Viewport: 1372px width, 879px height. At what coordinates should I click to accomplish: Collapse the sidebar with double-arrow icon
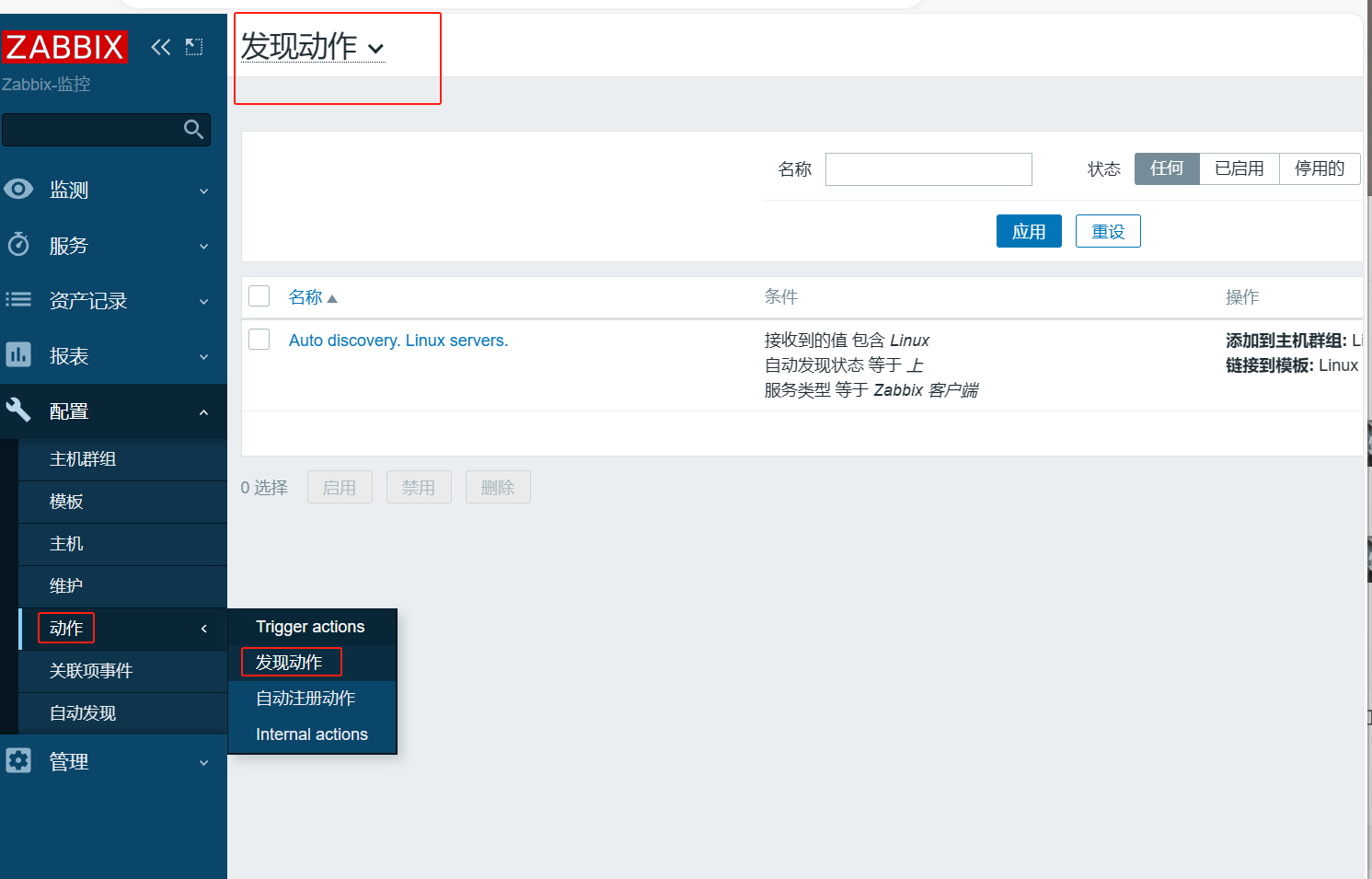pos(161,47)
